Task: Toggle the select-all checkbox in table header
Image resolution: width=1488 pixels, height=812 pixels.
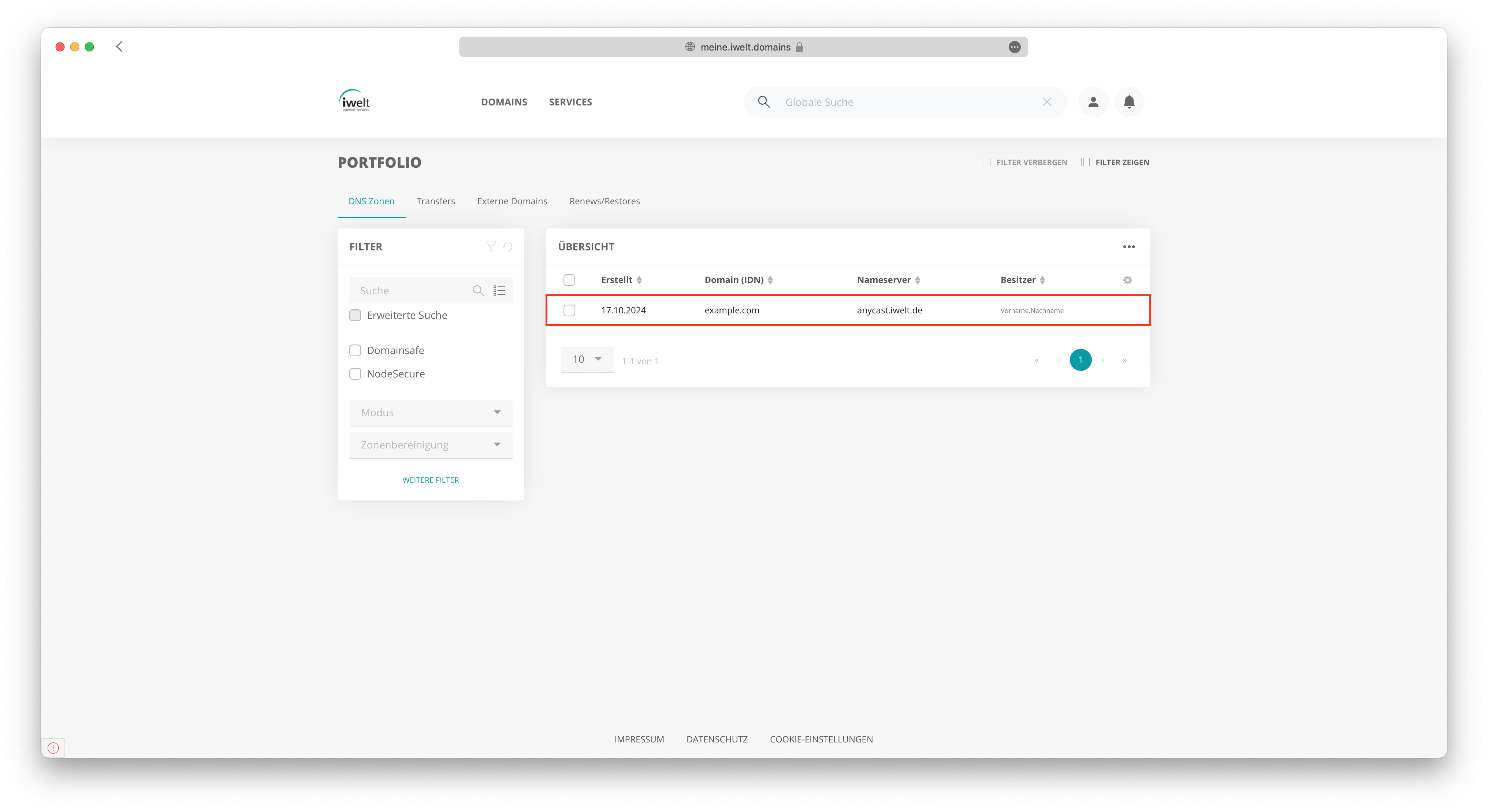Action: [569, 280]
